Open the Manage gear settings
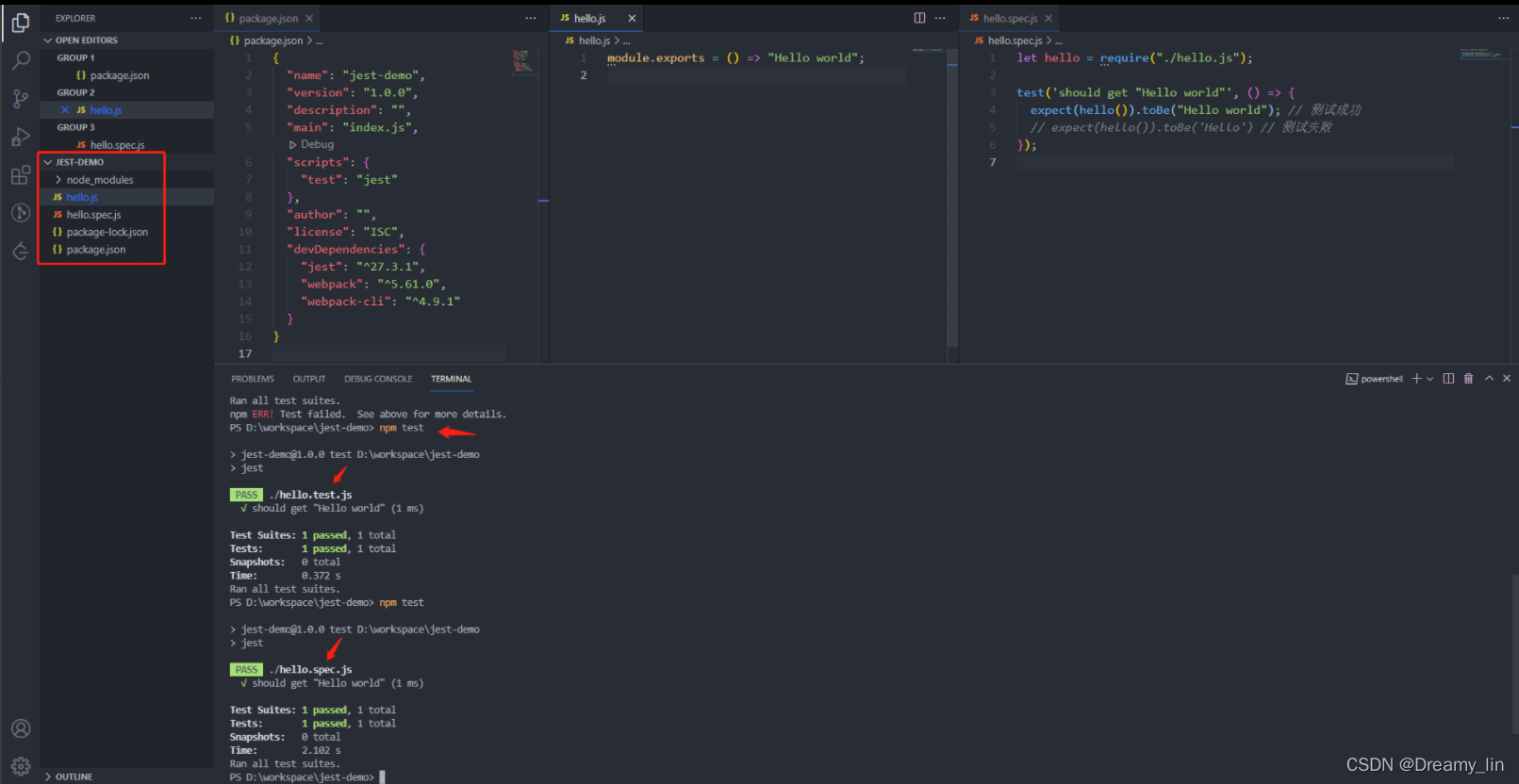Viewport: 1519px width, 784px height. (21, 766)
